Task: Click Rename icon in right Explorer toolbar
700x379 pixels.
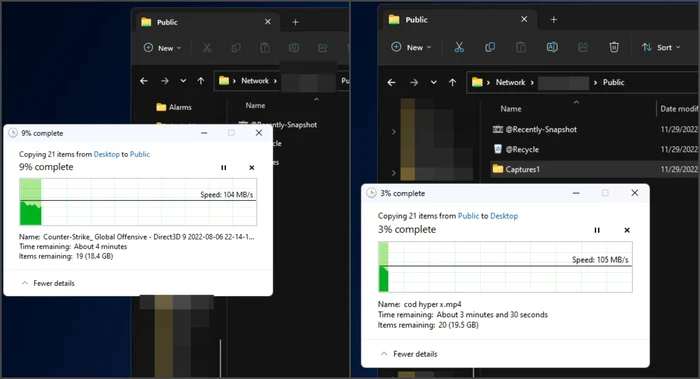Action: pyautogui.click(x=552, y=47)
